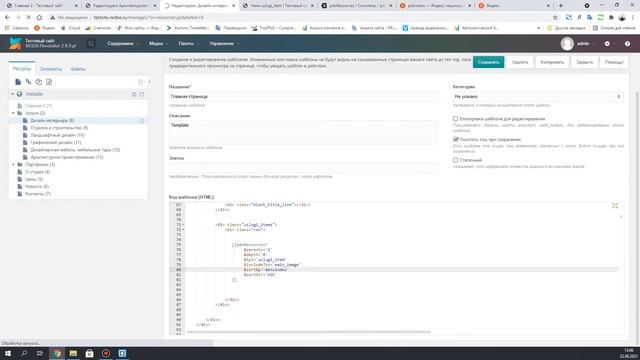
Task: Click the Описание textarea
Action: 303,132
